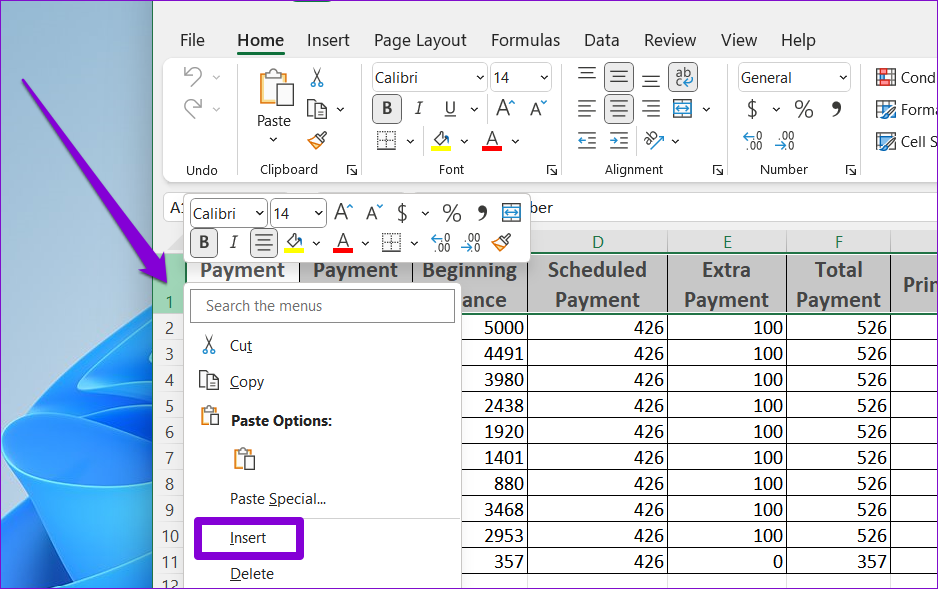Image resolution: width=938 pixels, height=589 pixels.
Task: Apply yellow fill color from ribbon
Action: pos(441,141)
